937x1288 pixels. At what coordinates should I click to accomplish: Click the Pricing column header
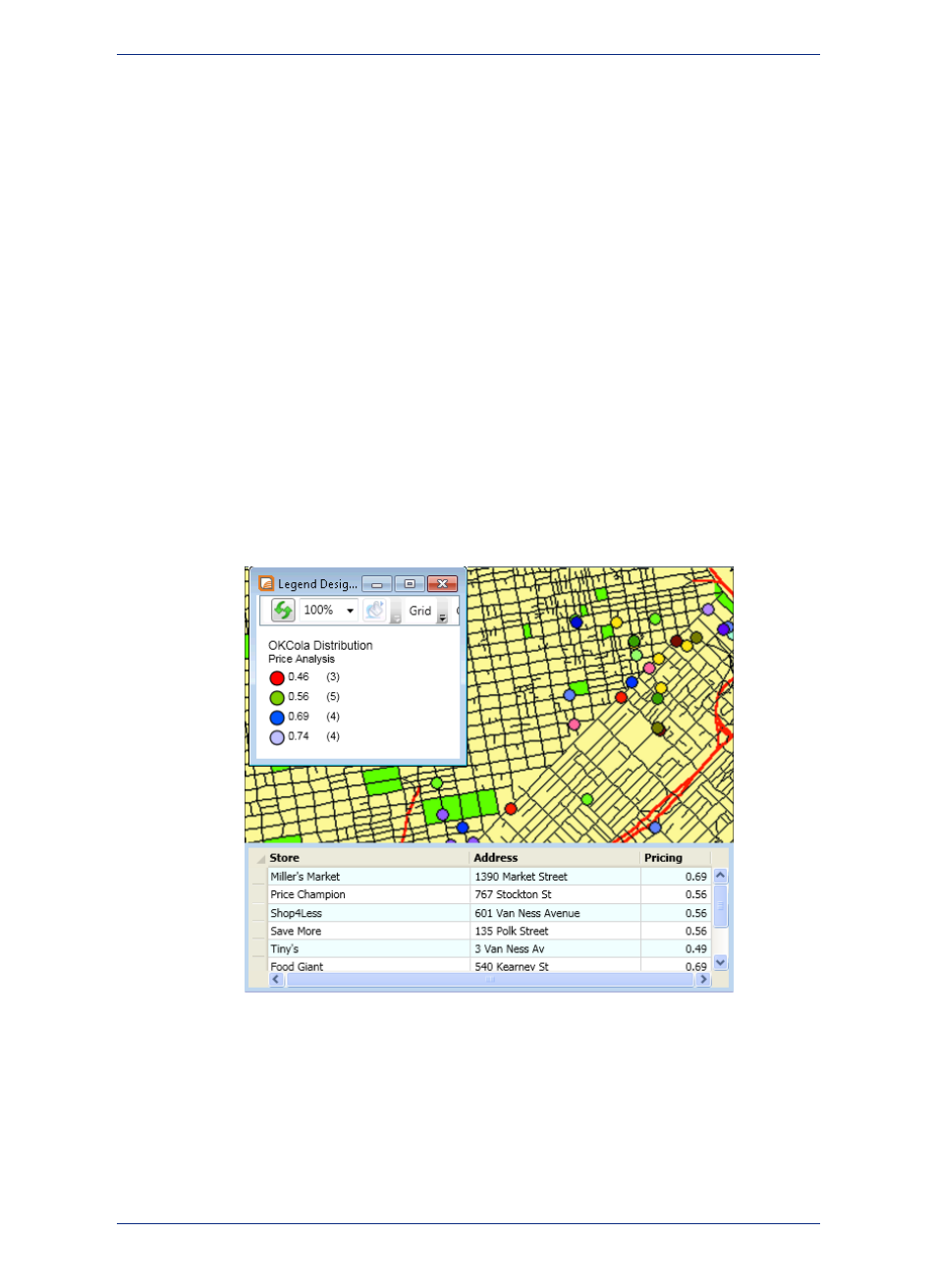(x=676, y=858)
